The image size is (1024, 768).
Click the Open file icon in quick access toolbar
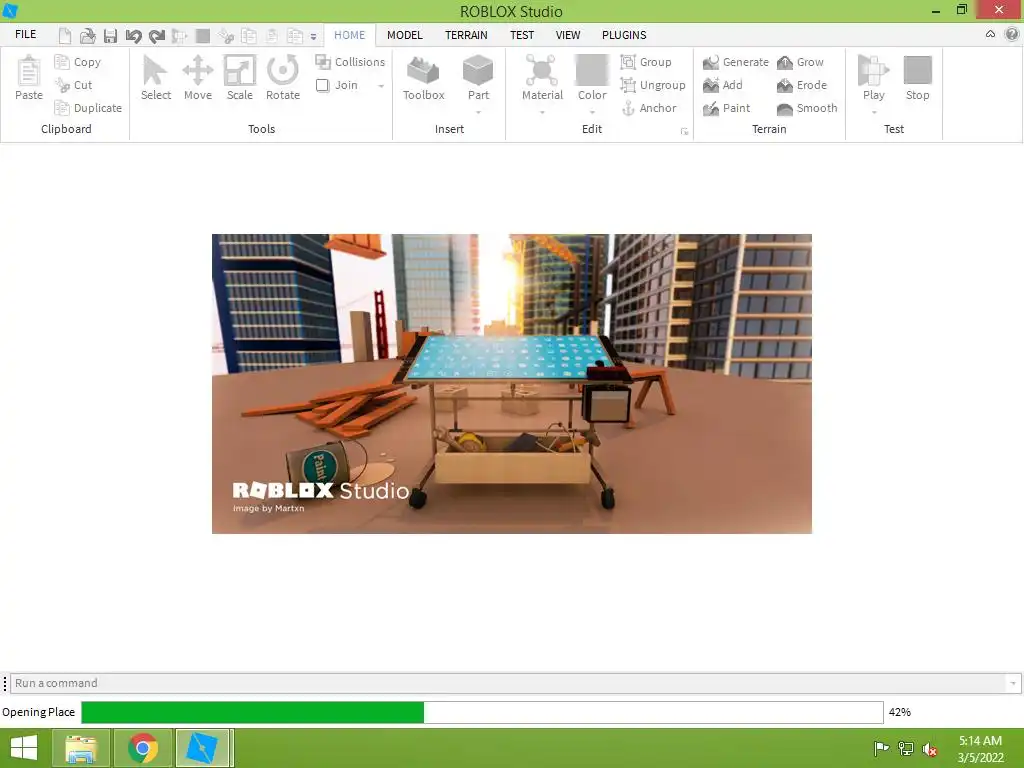click(88, 35)
